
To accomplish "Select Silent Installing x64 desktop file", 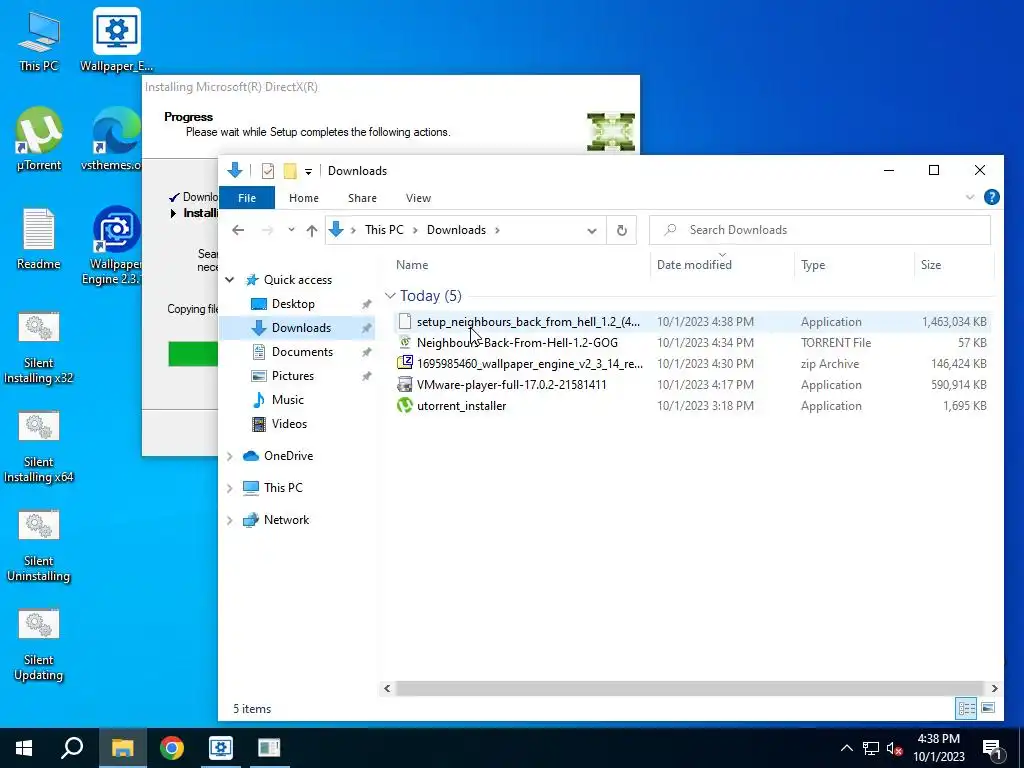I will click(x=39, y=447).
